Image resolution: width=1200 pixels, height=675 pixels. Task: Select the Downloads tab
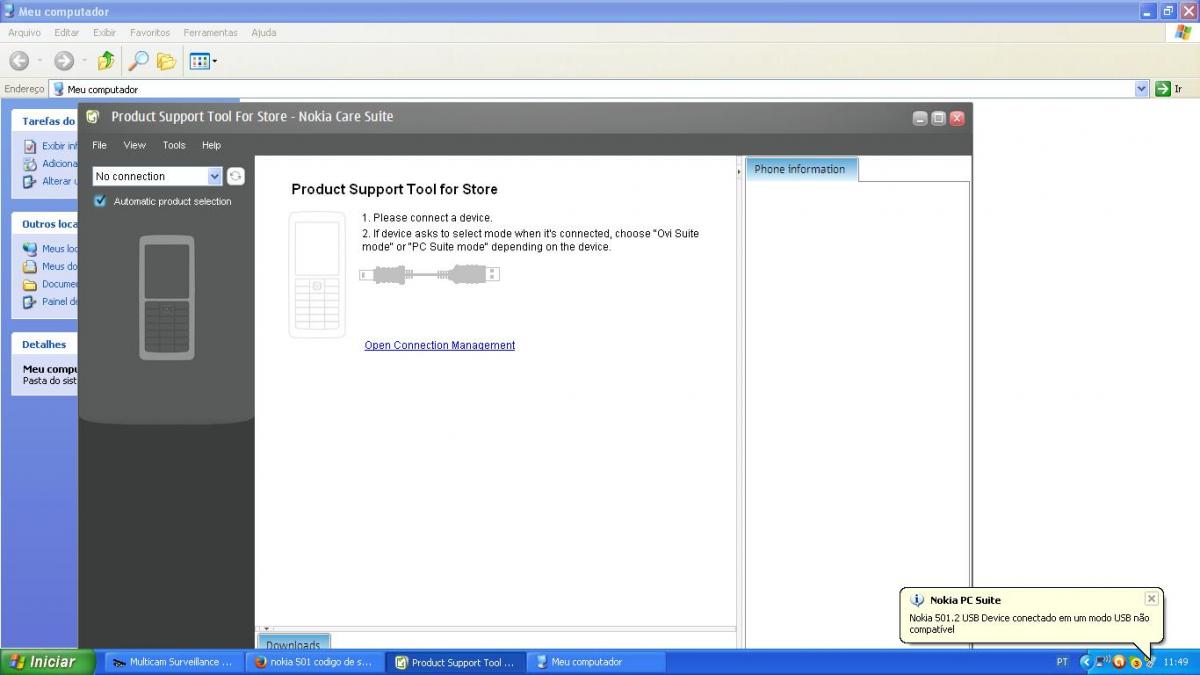(x=293, y=643)
